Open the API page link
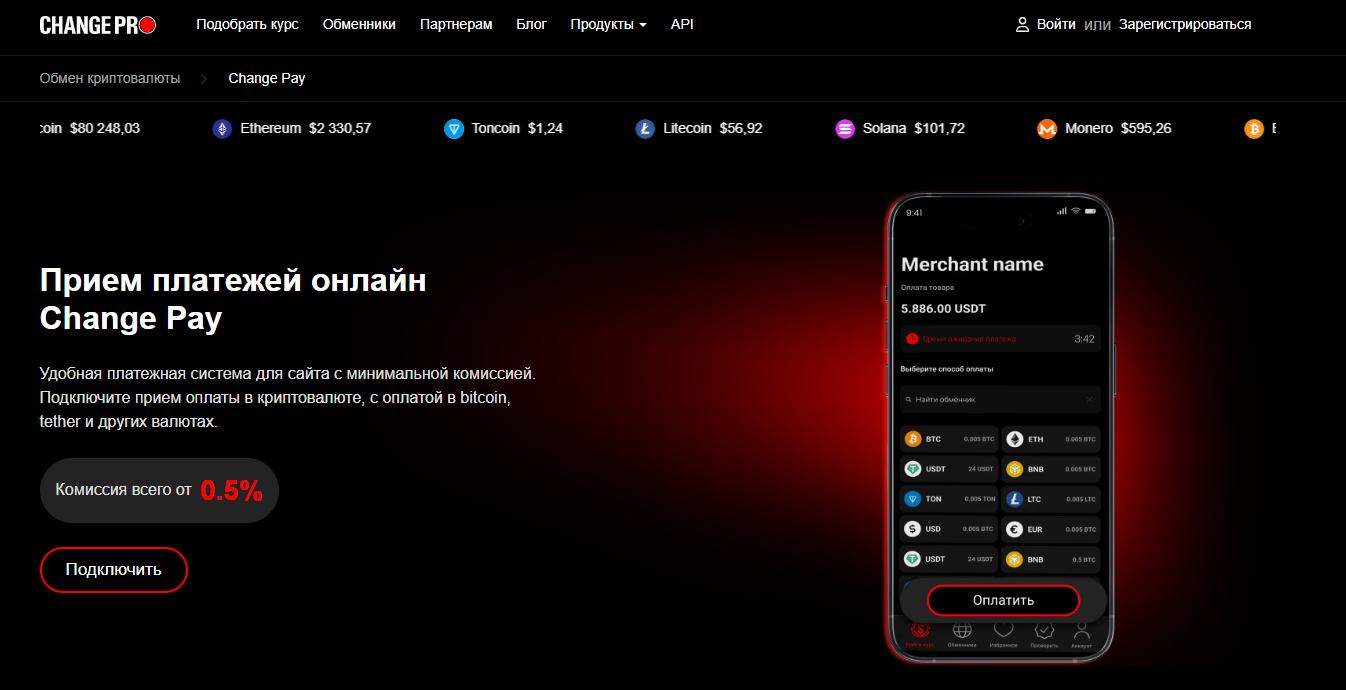1346x690 pixels. pyautogui.click(x=682, y=24)
